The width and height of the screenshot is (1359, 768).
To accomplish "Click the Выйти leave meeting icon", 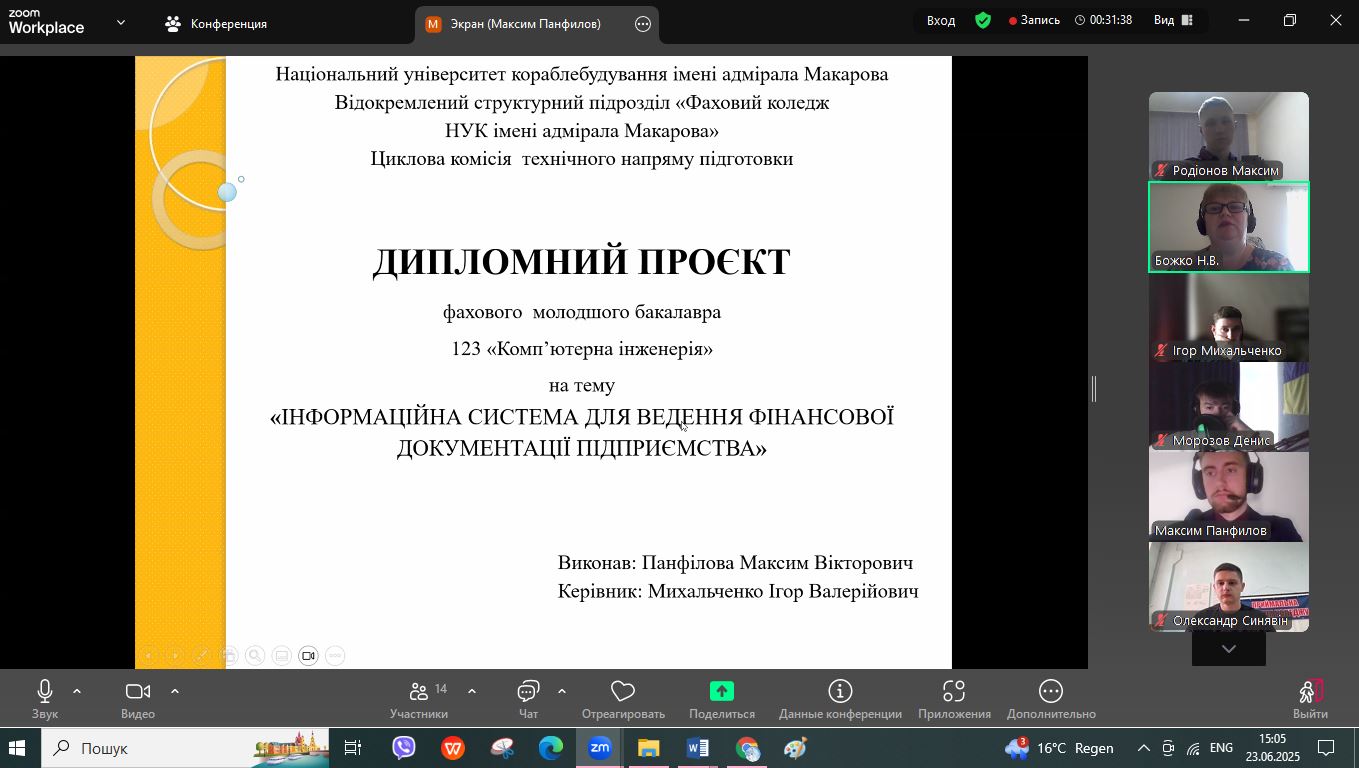I will [1310, 691].
